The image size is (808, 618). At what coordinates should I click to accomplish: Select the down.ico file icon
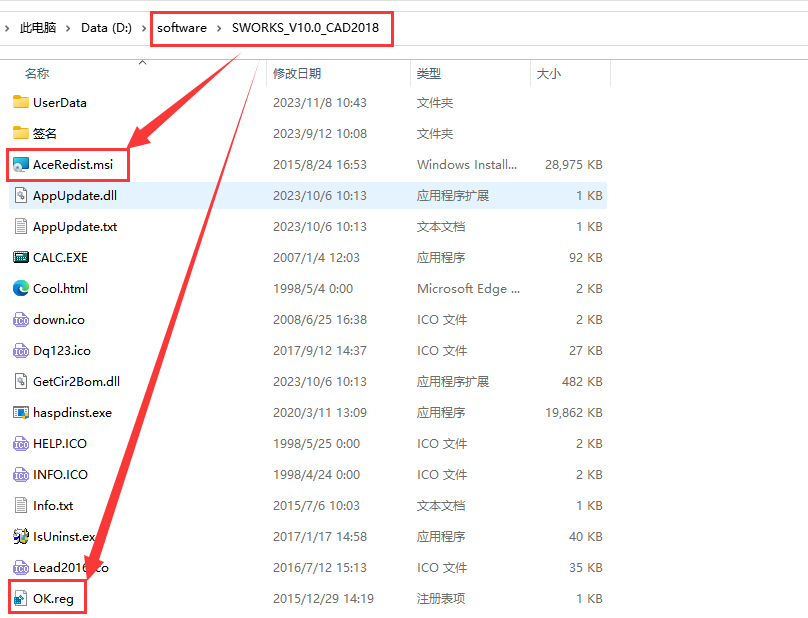tap(21, 320)
